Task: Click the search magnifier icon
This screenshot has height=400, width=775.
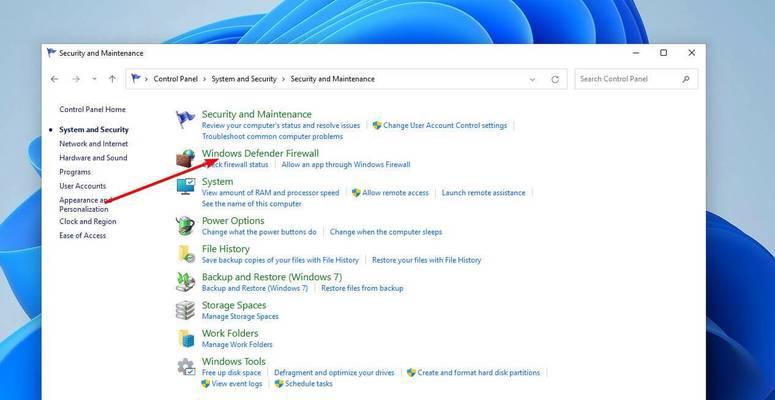Action: click(x=686, y=79)
